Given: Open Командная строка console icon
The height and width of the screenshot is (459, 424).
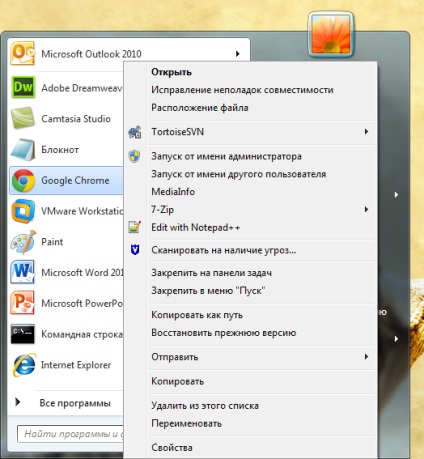Looking at the screenshot, I should (x=22, y=334).
